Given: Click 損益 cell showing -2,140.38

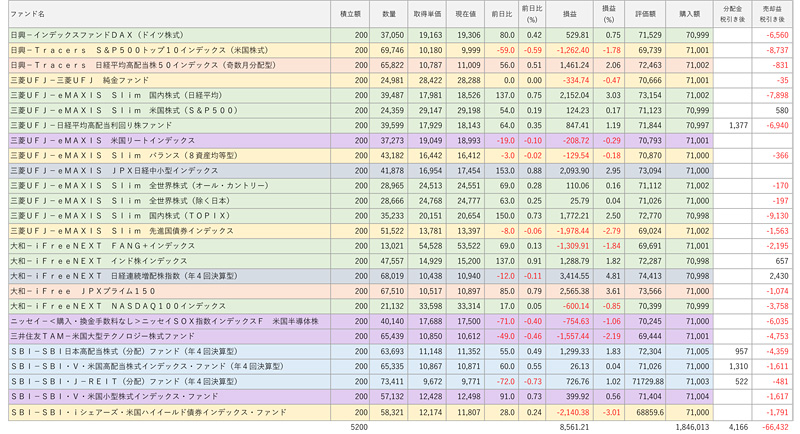Looking at the screenshot, I should 573,412.
